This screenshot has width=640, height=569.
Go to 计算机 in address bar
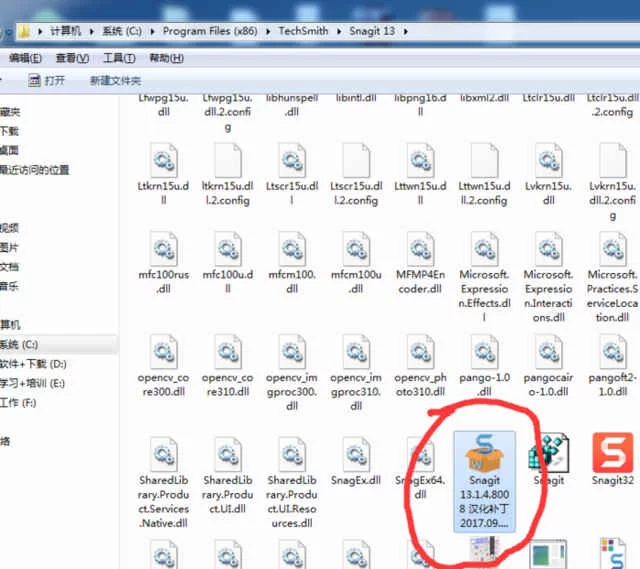click(66, 31)
